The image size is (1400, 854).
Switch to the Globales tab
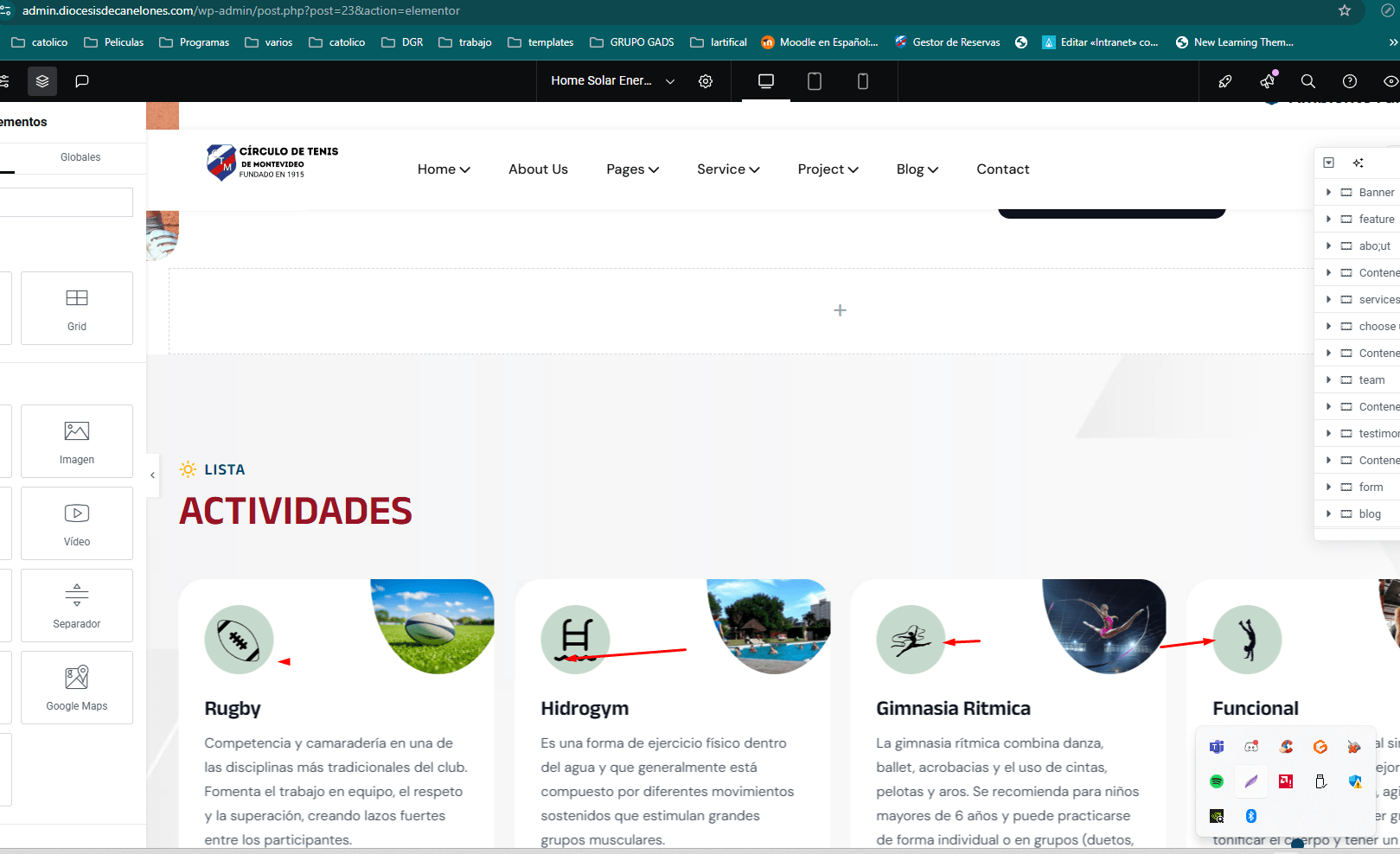click(x=80, y=157)
